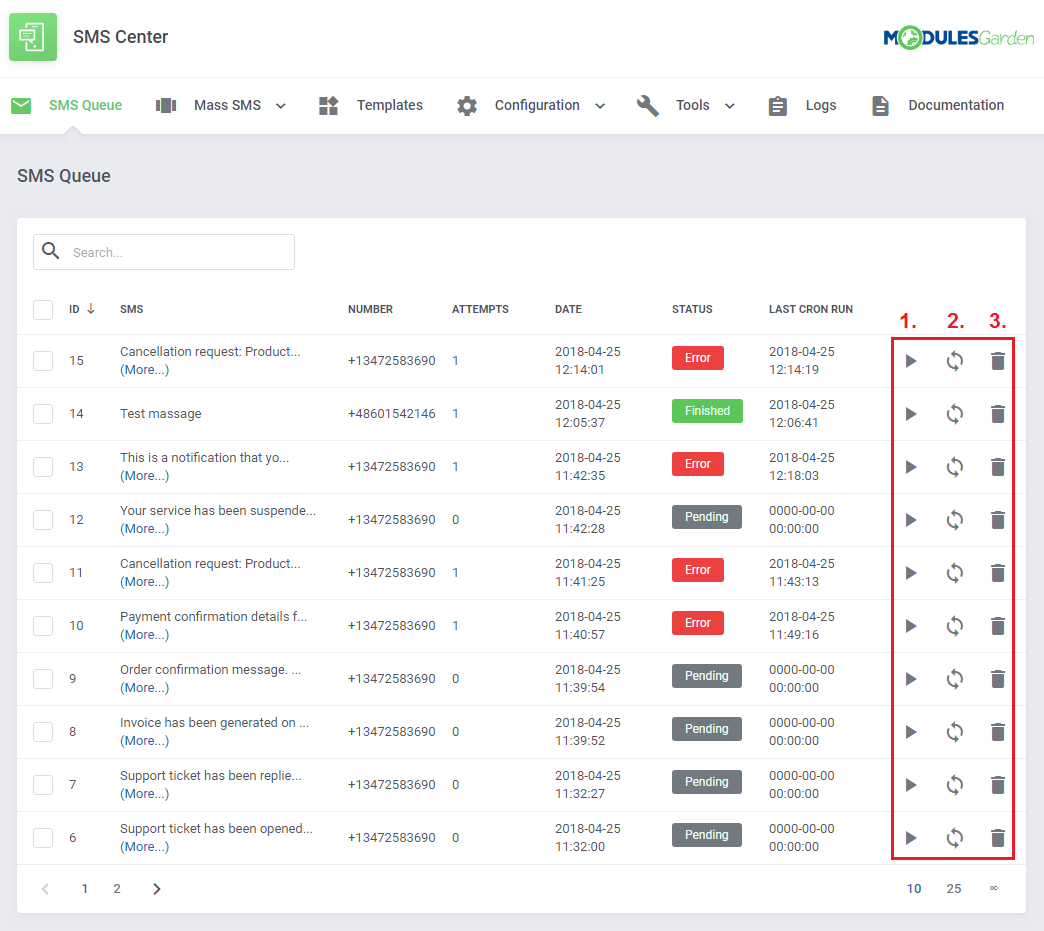
Task: Open the Documentation tab
Action: pos(937,105)
